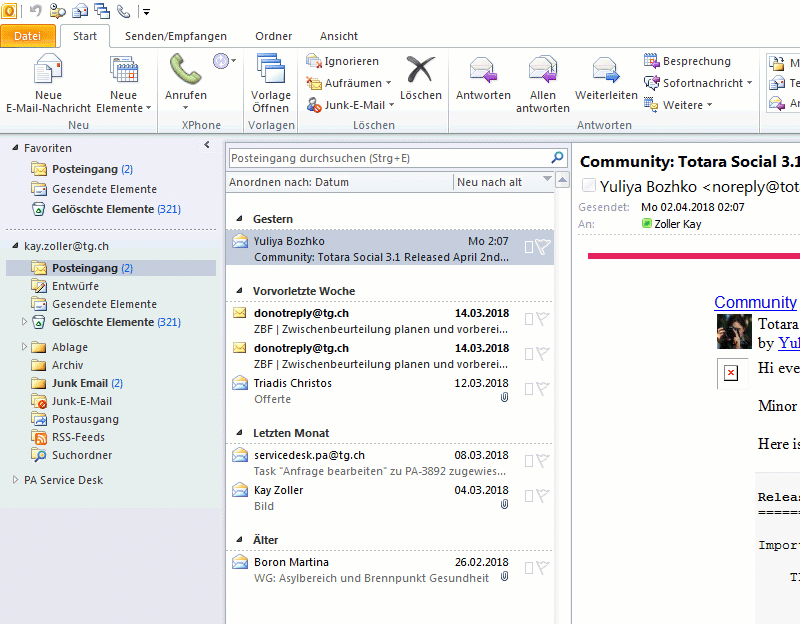This screenshot has width=800, height=624.
Task: Toggle category box on Kay Zoller email
Action: [529, 496]
